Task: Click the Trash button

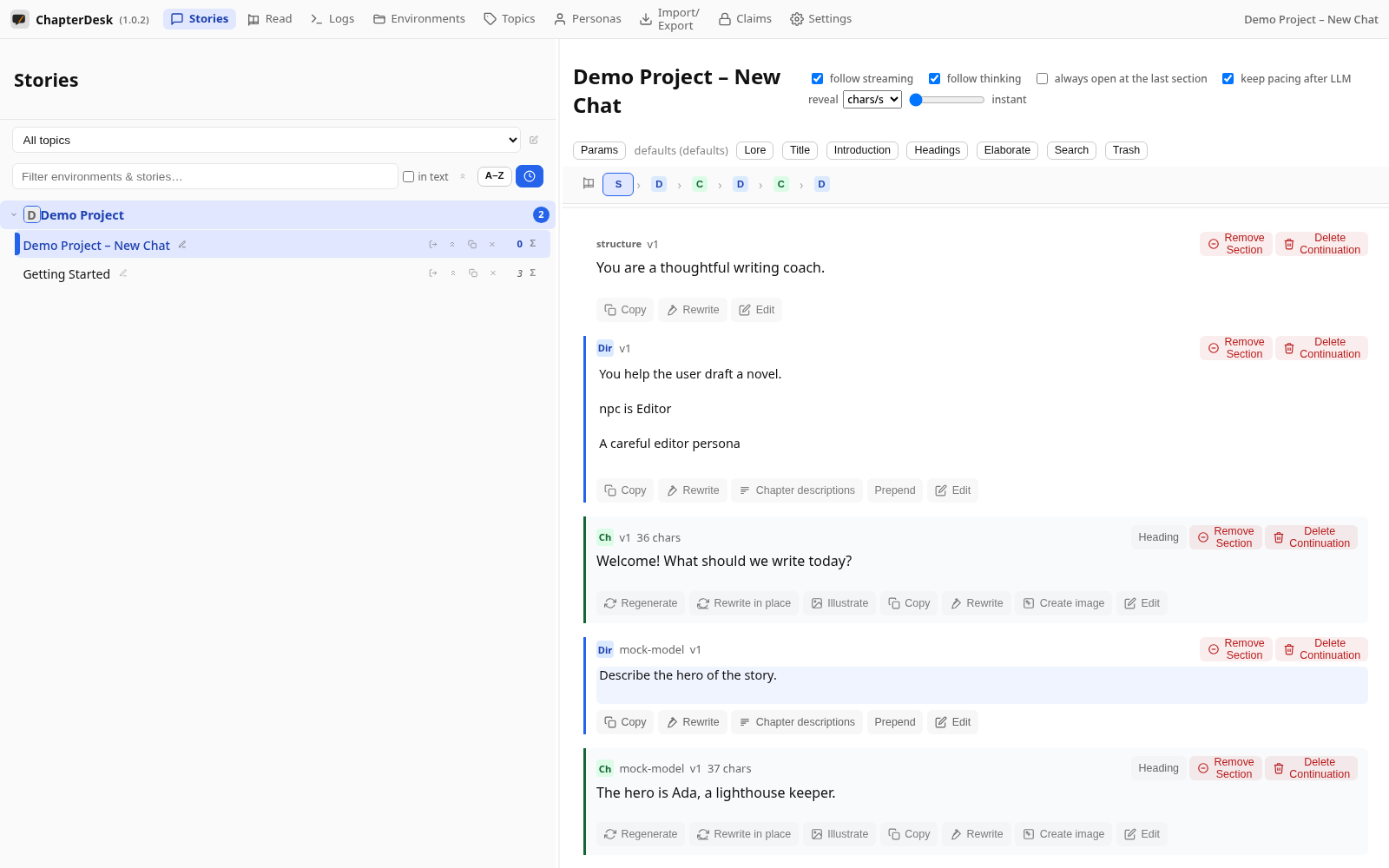Action: (1126, 150)
